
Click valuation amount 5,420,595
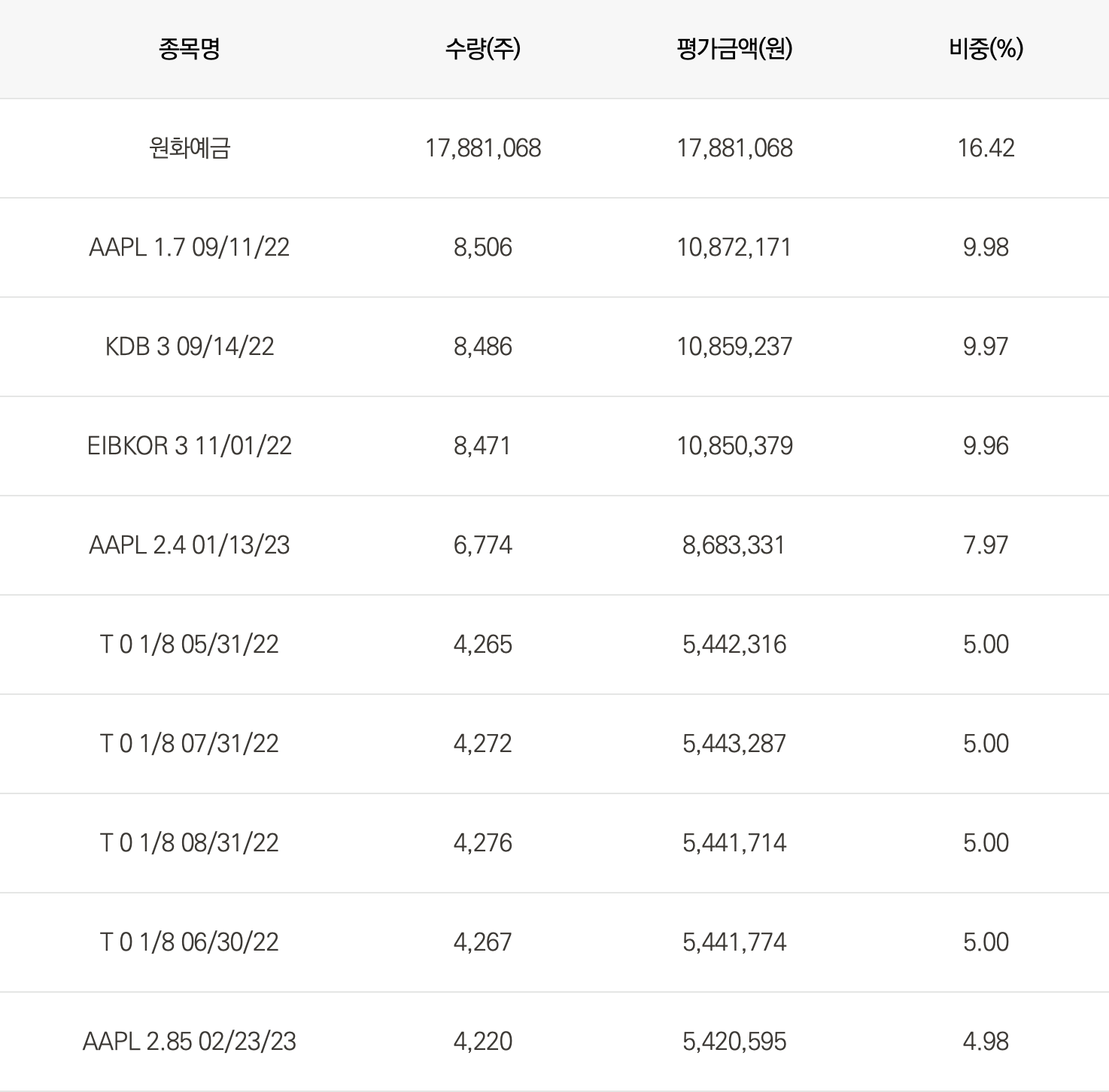[x=734, y=1042]
